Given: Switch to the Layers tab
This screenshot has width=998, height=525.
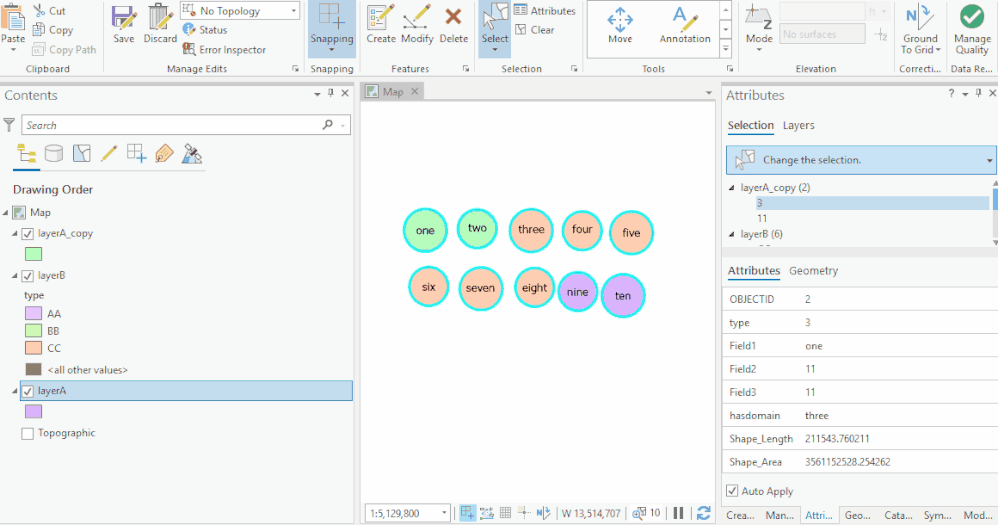Looking at the screenshot, I should [798, 125].
